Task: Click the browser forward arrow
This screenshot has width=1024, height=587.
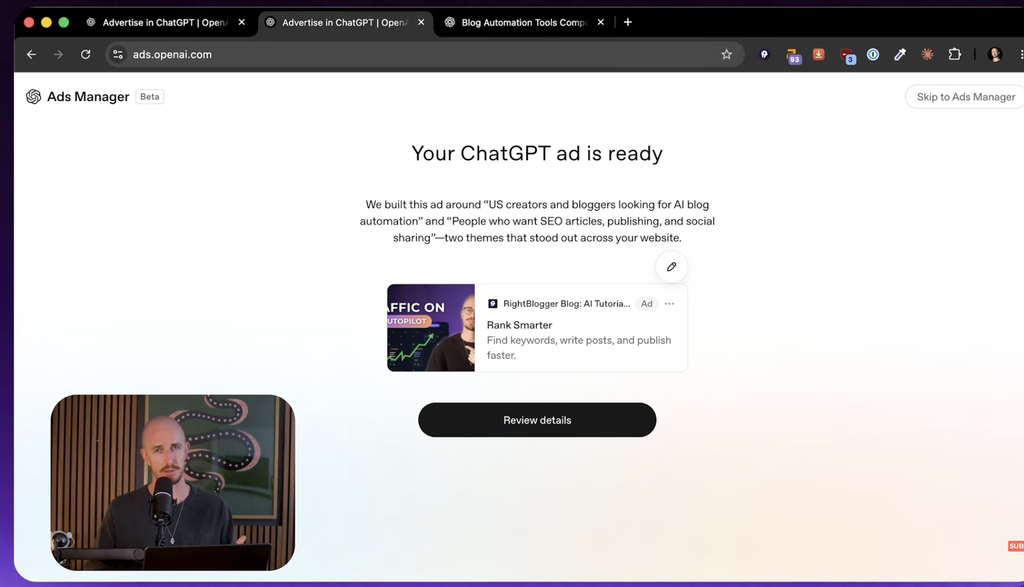Action: pyautogui.click(x=58, y=55)
